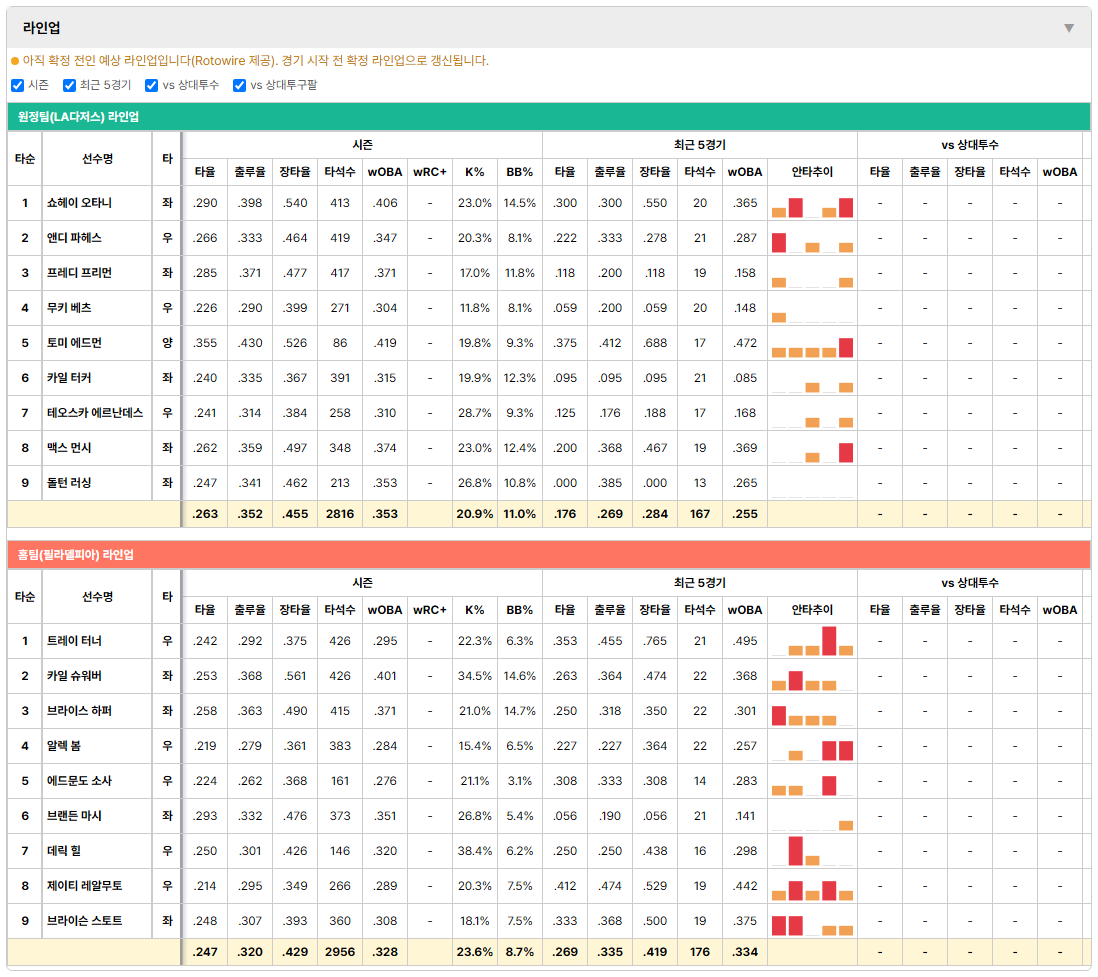This screenshot has width=1098, height=977.
Task: Select player name 브라이스 하퍼
Action: pyautogui.click(x=79, y=711)
